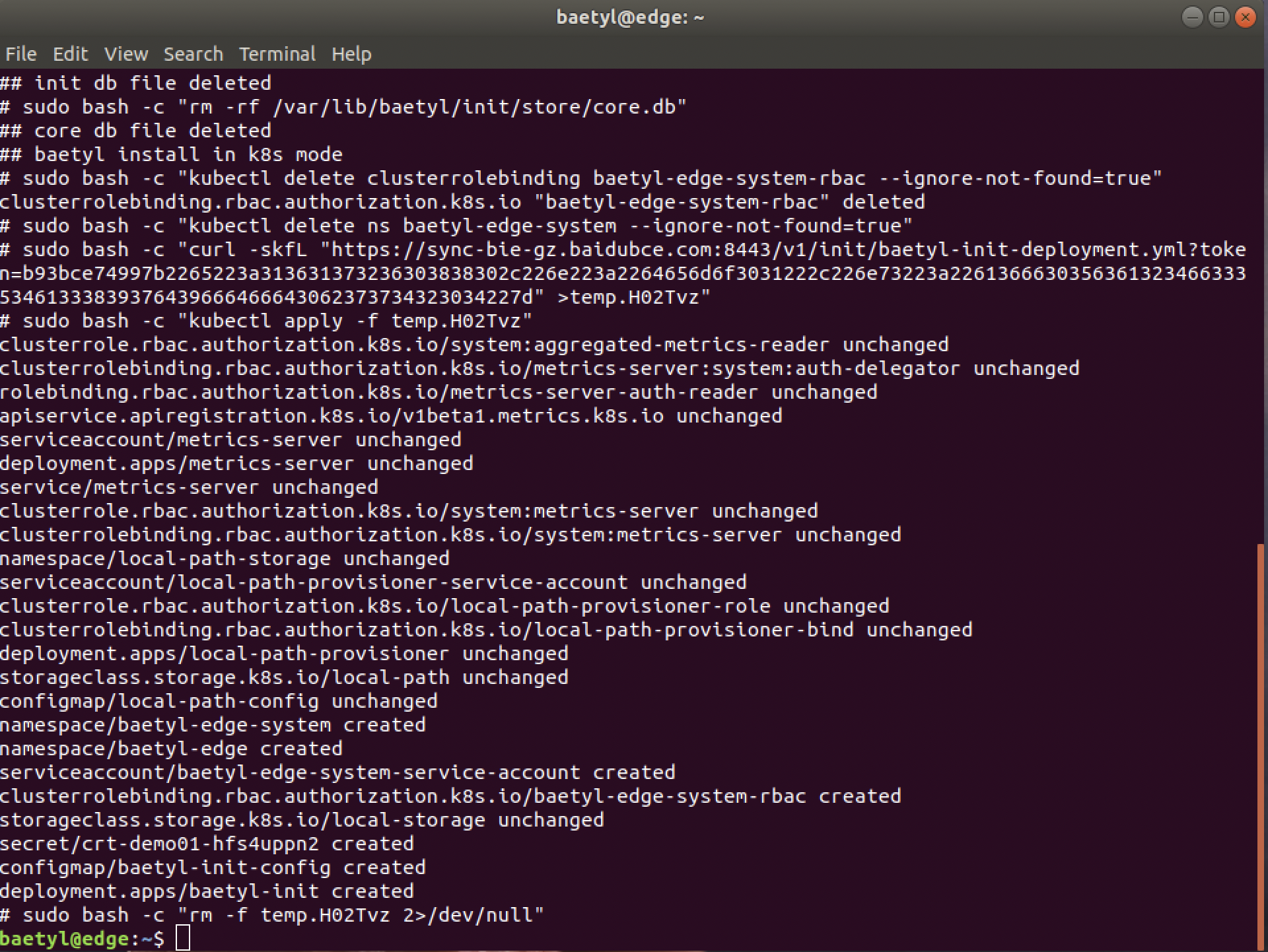Click the namespace/baetyl-edge-system created line
The image size is (1268, 952).
coord(213,725)
